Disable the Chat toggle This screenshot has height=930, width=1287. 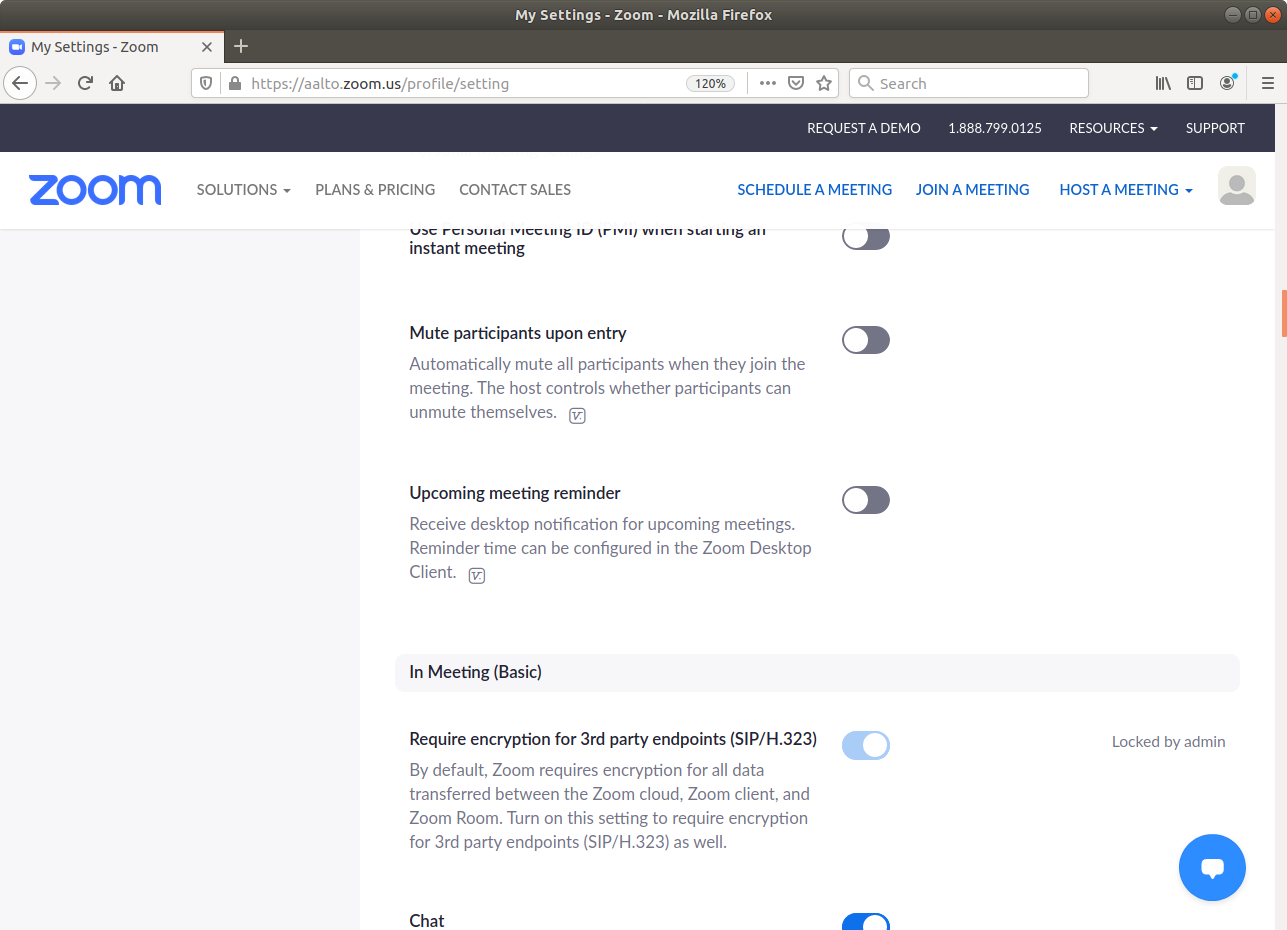point(865,922)
